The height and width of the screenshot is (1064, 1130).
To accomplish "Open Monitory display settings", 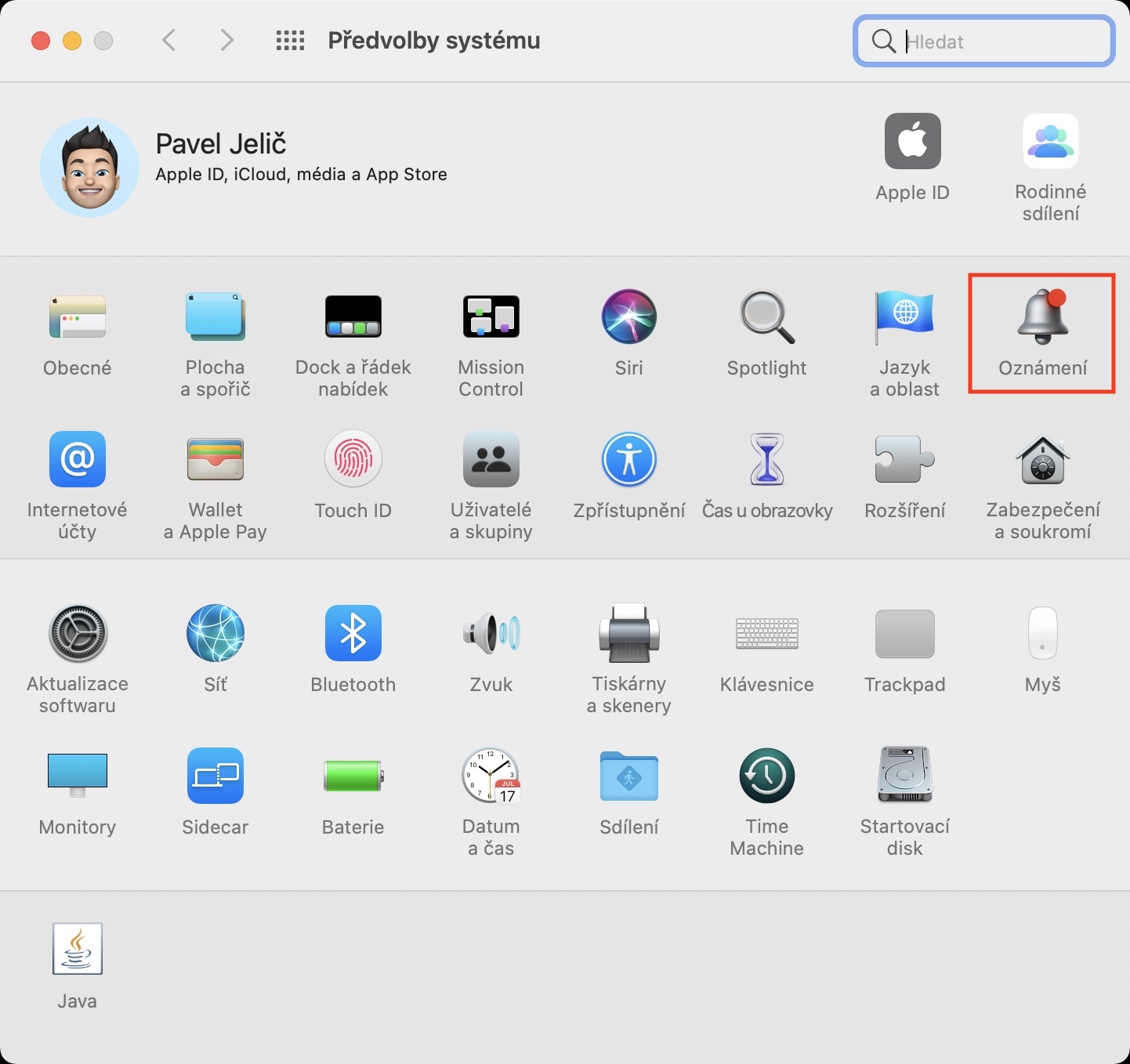I will 78,776.
